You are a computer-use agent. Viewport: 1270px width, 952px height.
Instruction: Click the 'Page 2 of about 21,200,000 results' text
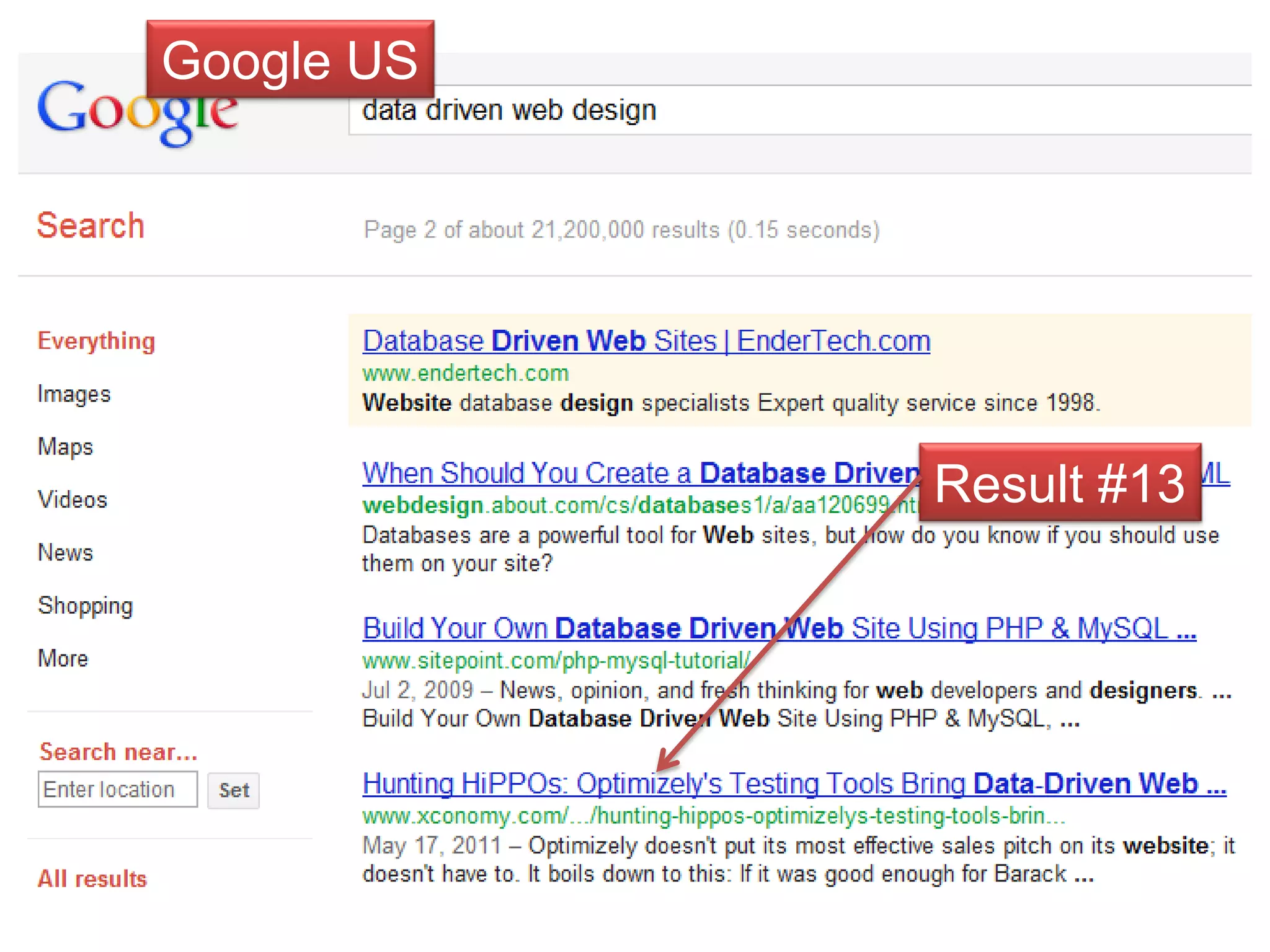pos(621,230)
